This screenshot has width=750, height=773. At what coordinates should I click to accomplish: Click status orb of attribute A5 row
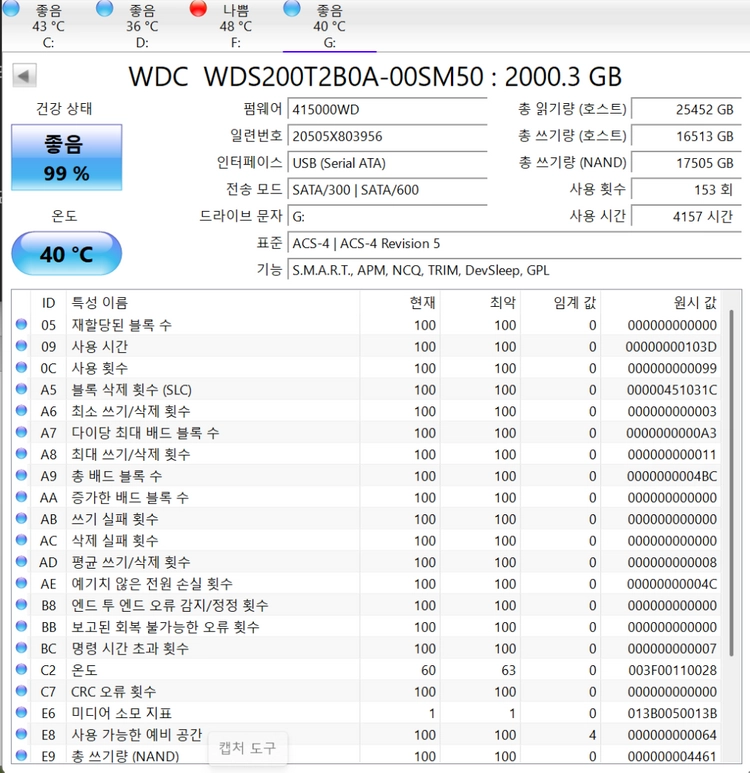tap(21, 388)
